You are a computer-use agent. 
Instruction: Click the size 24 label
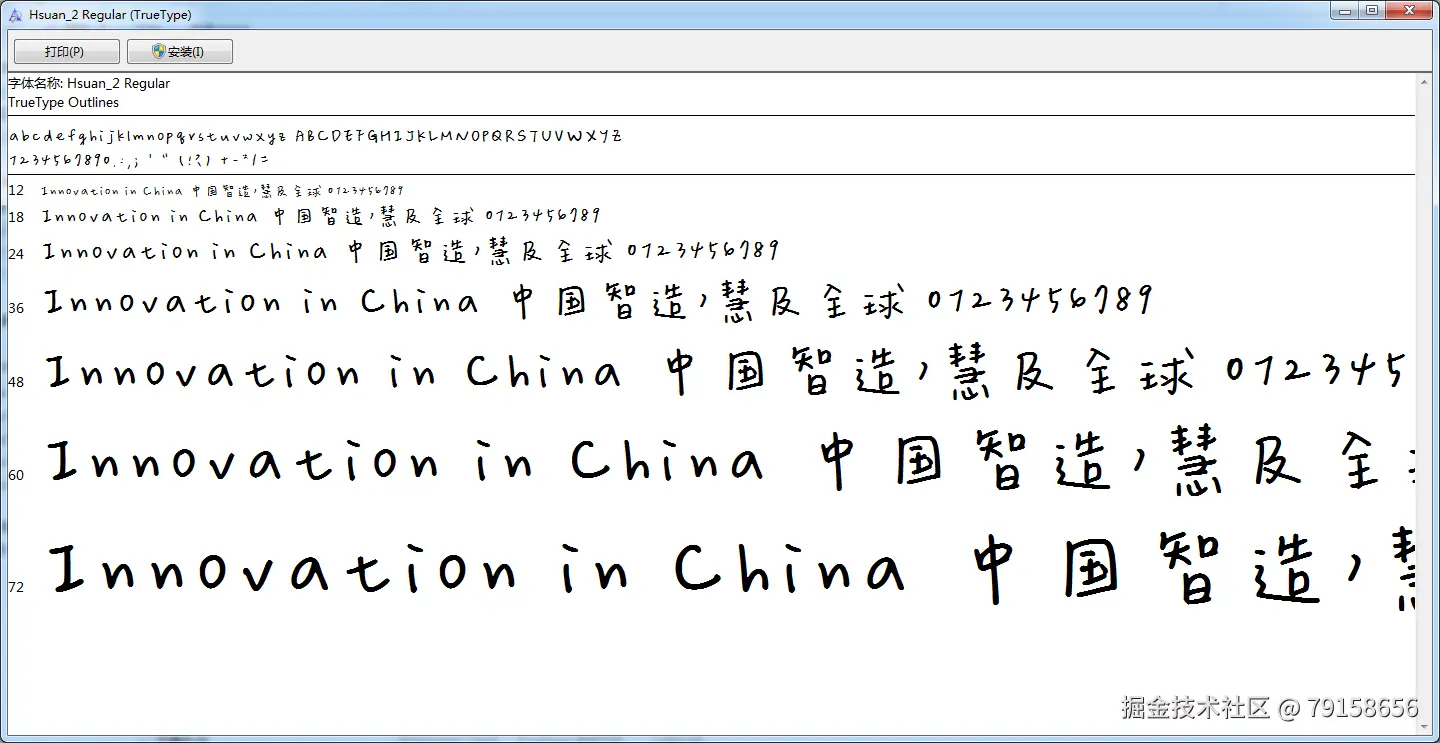(x=16, y=254)
